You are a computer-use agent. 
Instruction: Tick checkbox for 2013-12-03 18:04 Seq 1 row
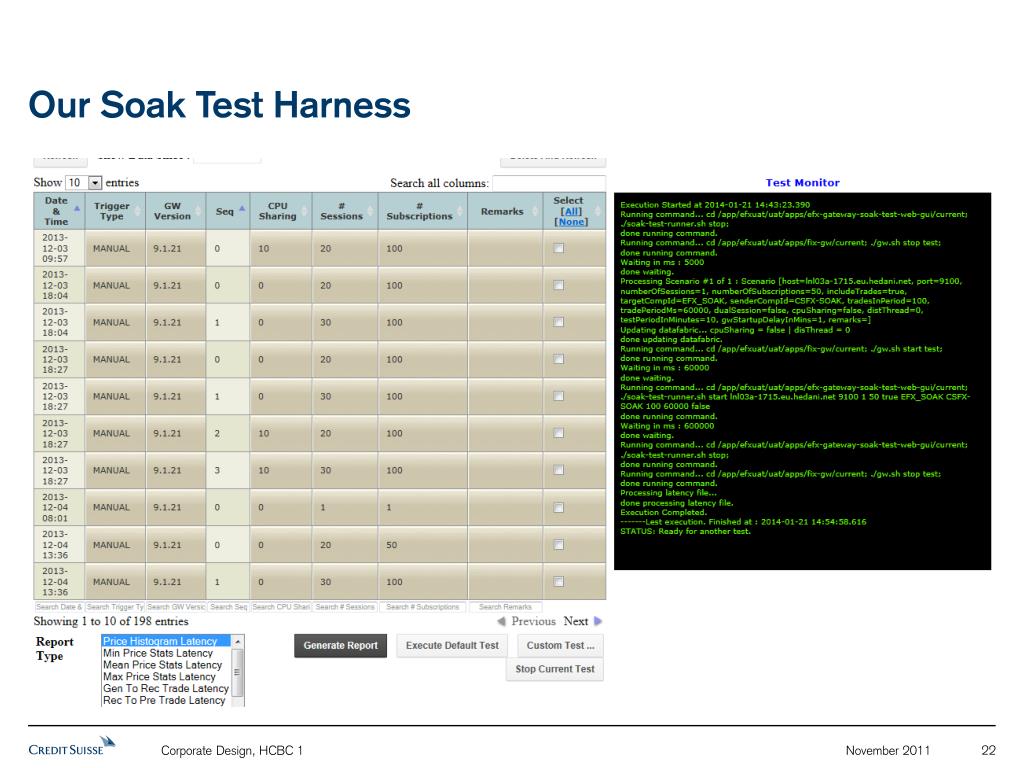click(558, 322)
